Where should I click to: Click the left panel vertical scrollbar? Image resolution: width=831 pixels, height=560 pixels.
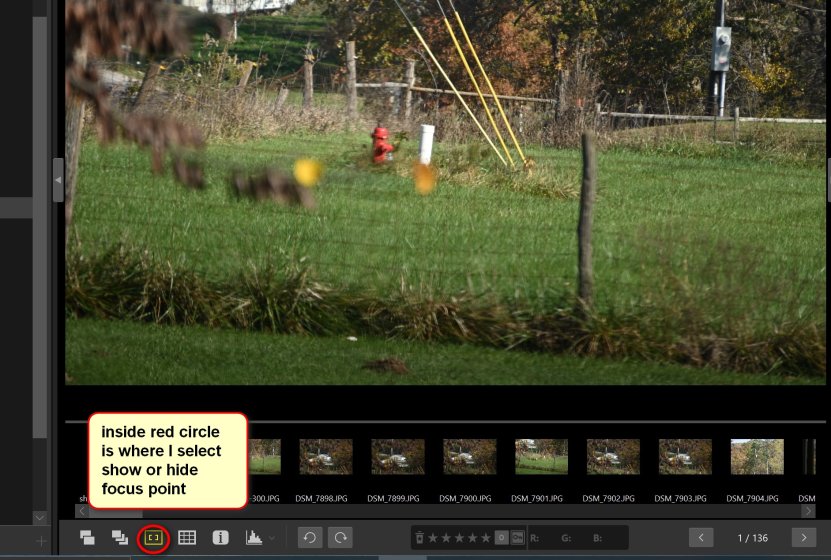pyautogui.click(x=40, y=228)
